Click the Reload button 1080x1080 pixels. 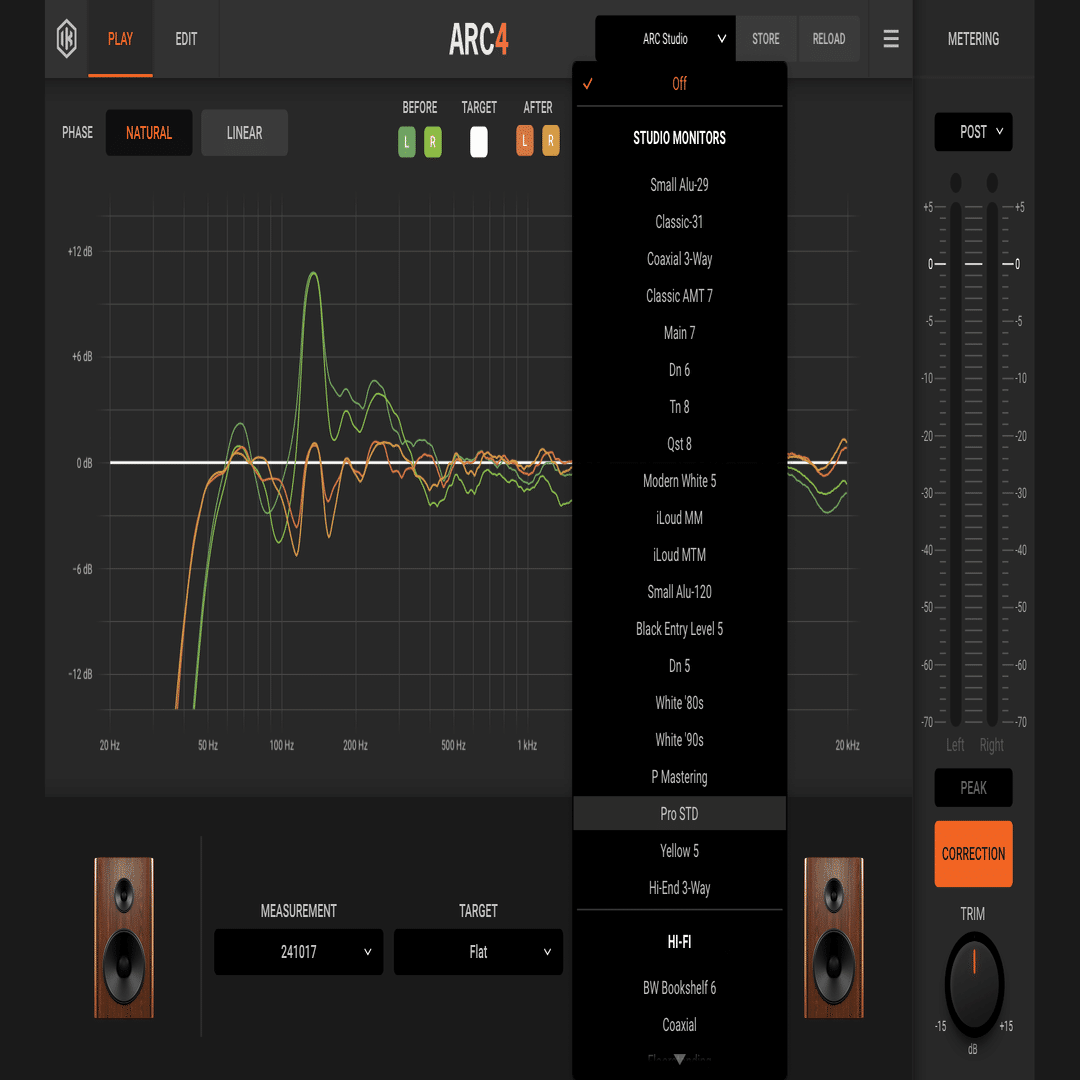point(829,39)
